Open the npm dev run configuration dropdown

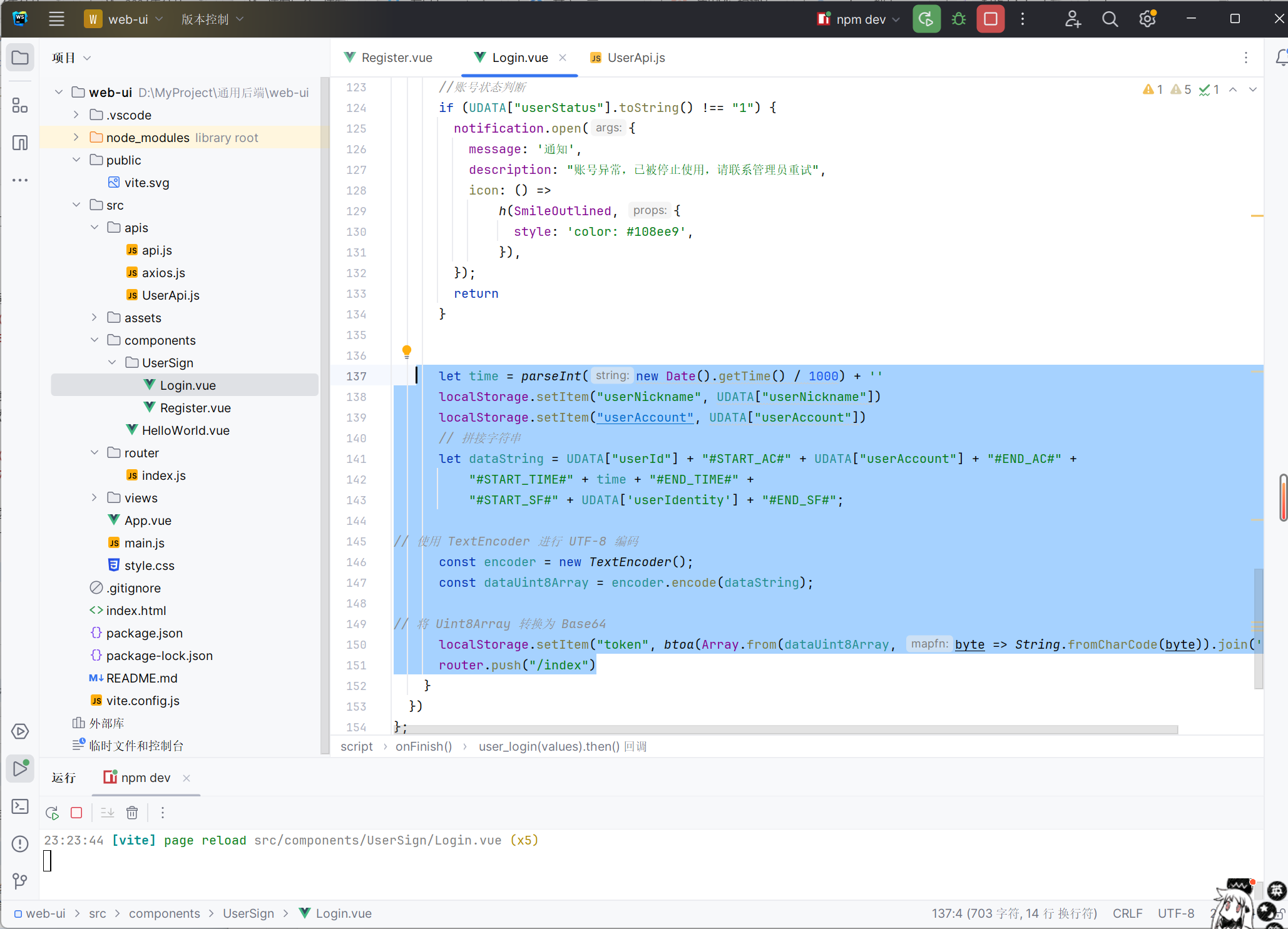pyautogui.click(x=859, y=19)
